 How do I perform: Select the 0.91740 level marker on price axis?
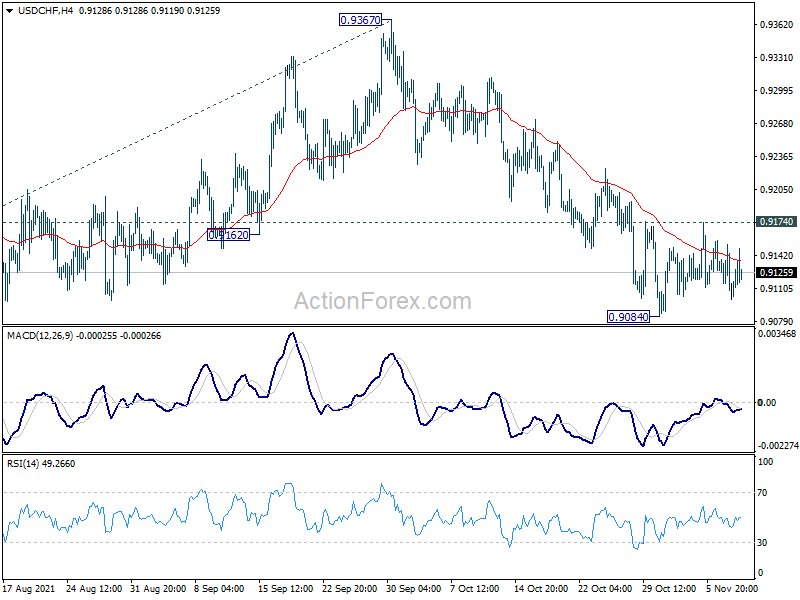click(777, 221)
